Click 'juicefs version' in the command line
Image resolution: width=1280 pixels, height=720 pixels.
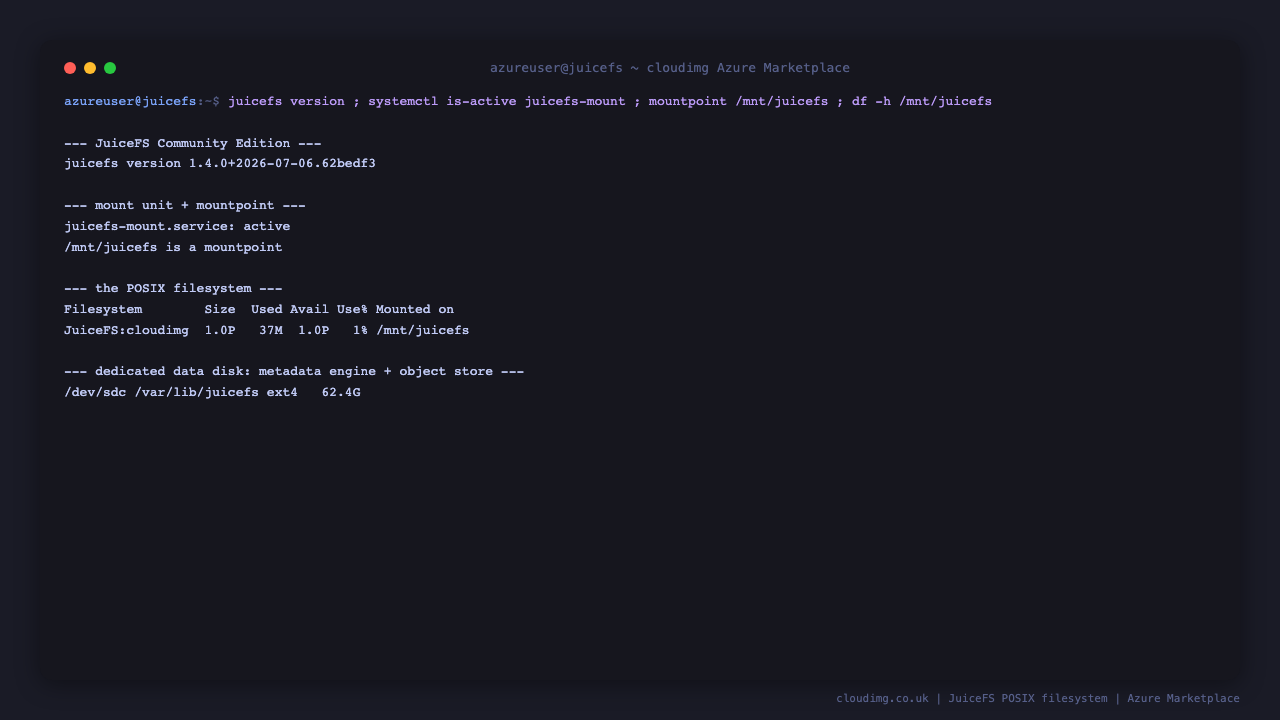point(286,101)
